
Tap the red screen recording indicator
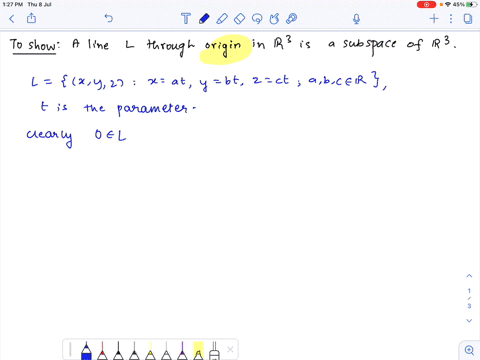click(426, 4)
